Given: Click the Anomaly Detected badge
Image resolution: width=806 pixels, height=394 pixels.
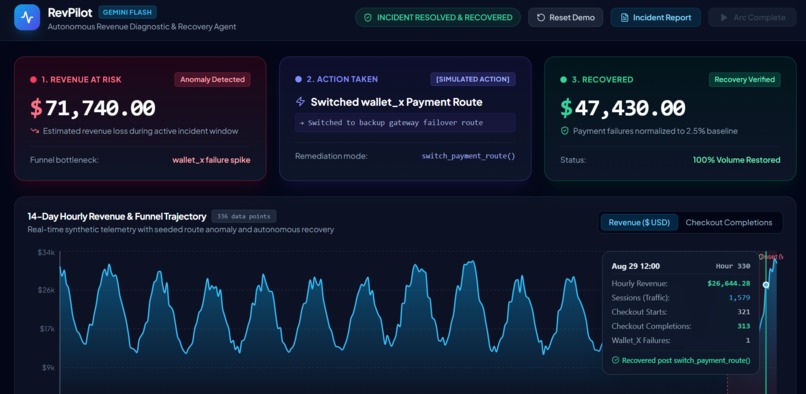Looking at the screenshot, I should click(212, 79).
